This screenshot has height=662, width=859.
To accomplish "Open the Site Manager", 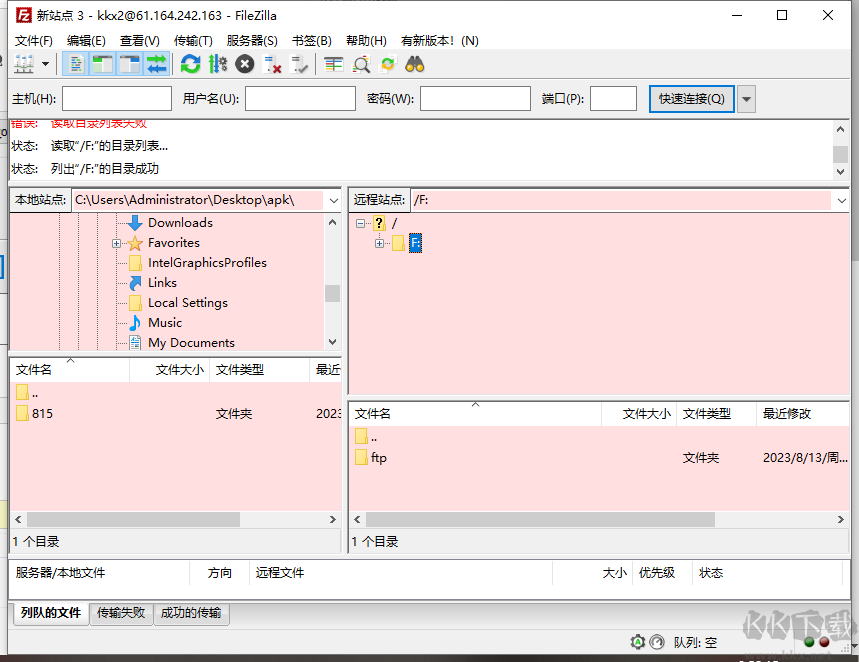I will (x=22, y=63).
